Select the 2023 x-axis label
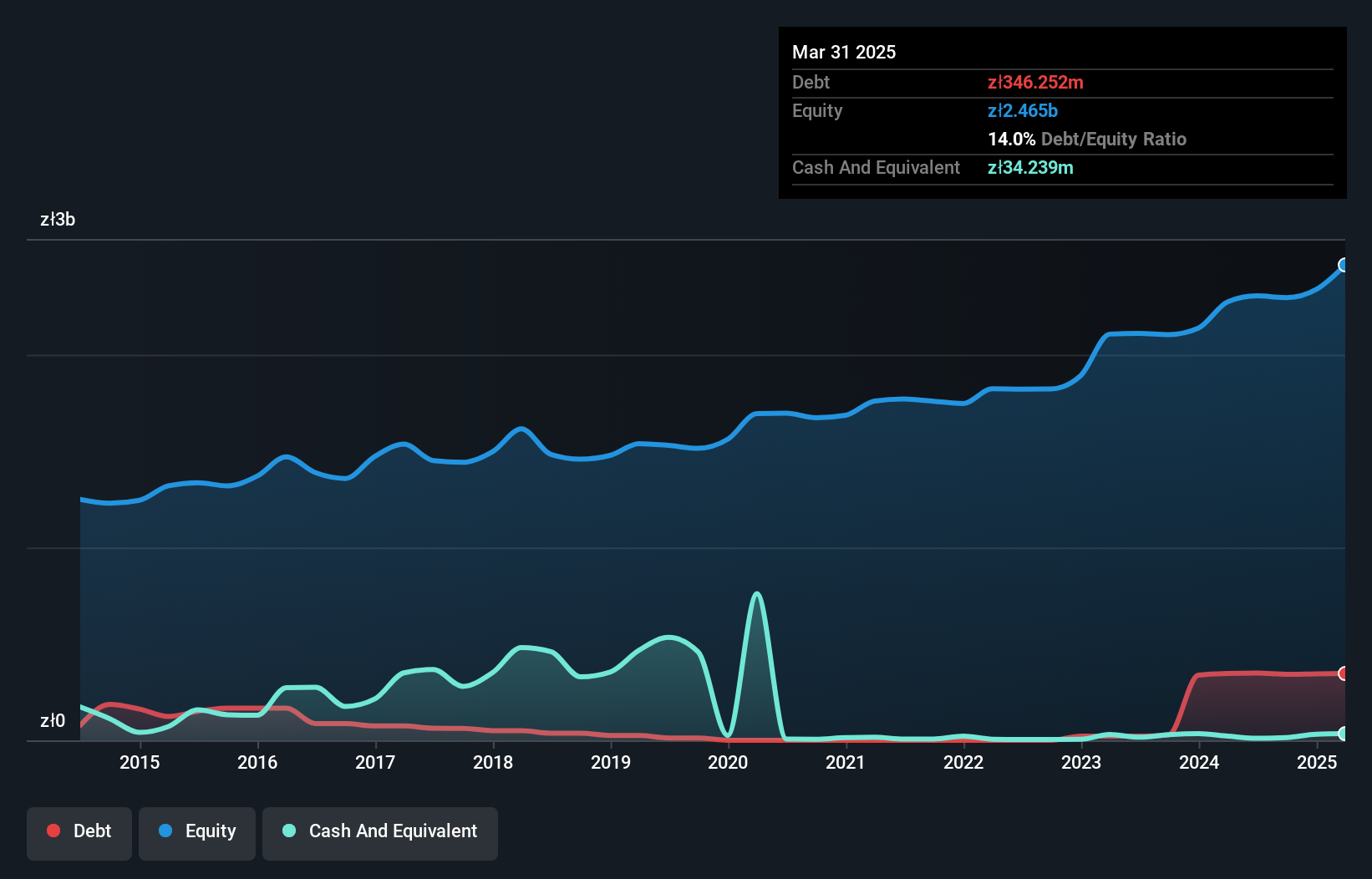Screen dimensions: 1372x879 coord(1081,762)
